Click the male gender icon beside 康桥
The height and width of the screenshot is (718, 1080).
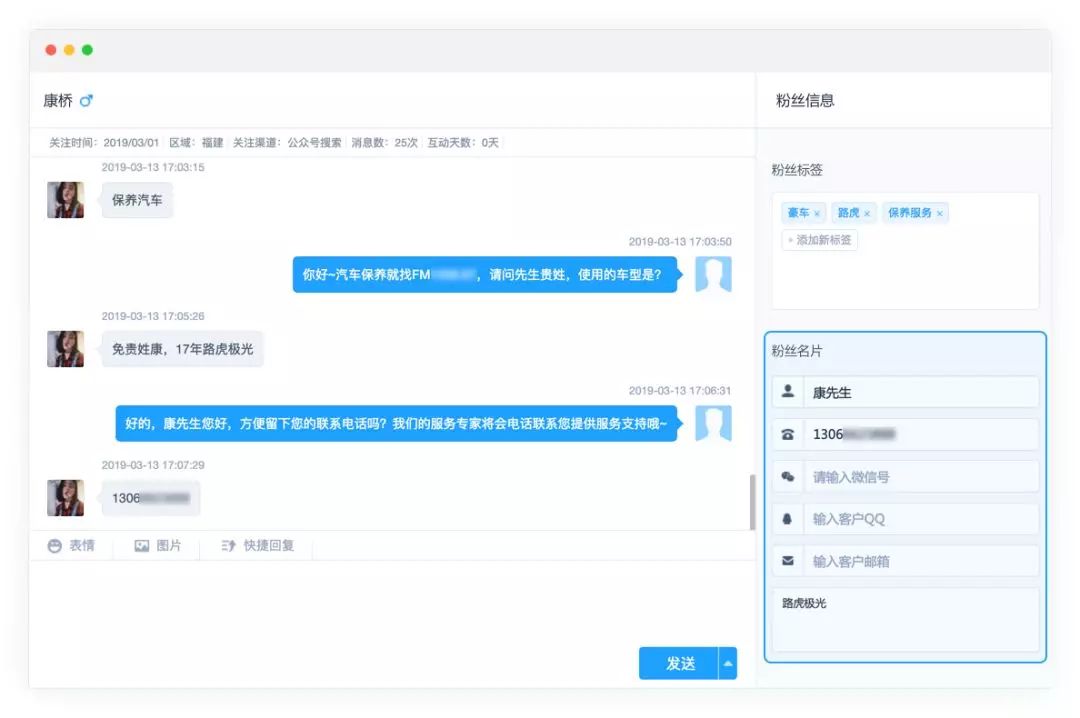[x=86, y=100]
